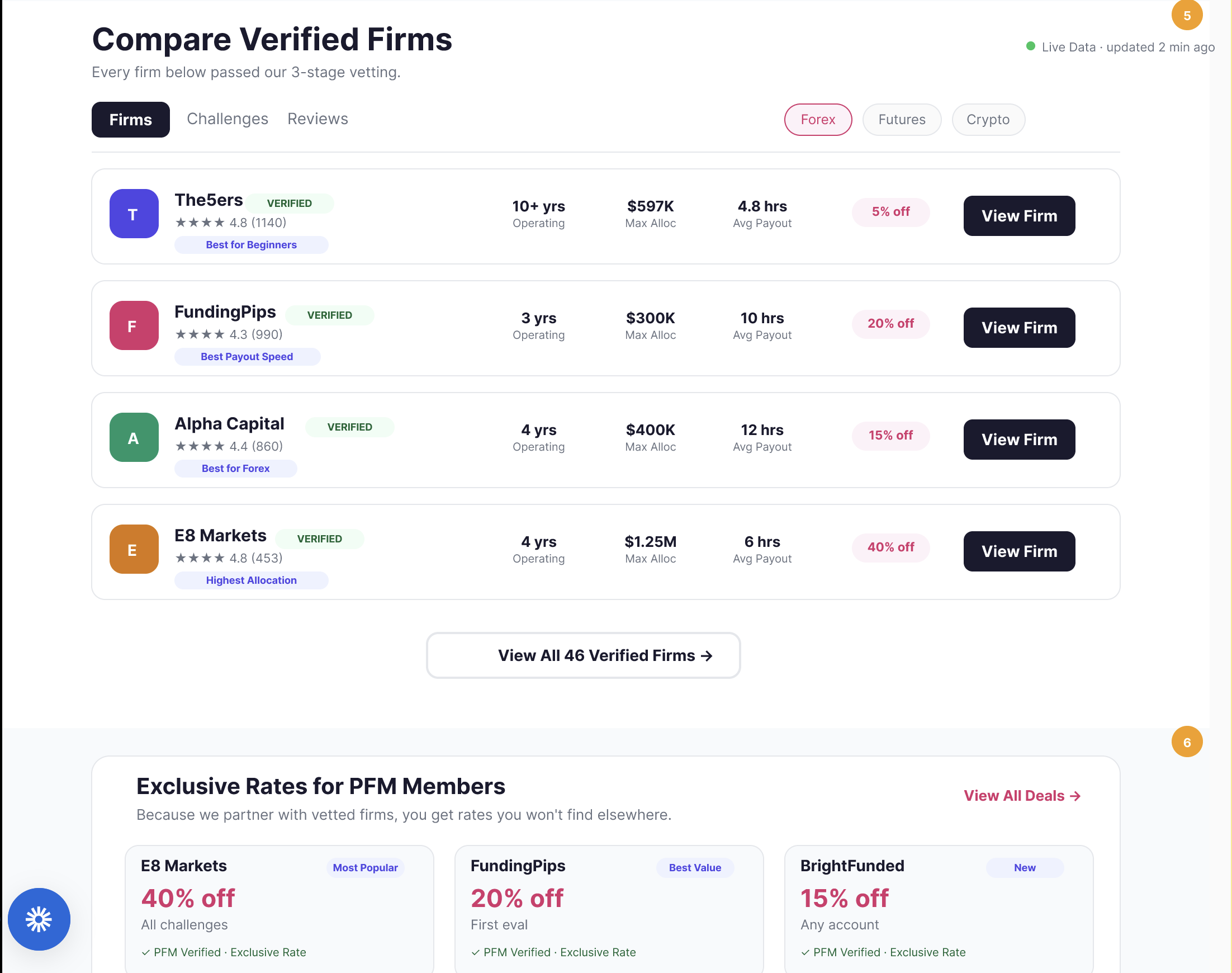
Task: Toggle the Crypto filter chip
Action: [988, 120]
